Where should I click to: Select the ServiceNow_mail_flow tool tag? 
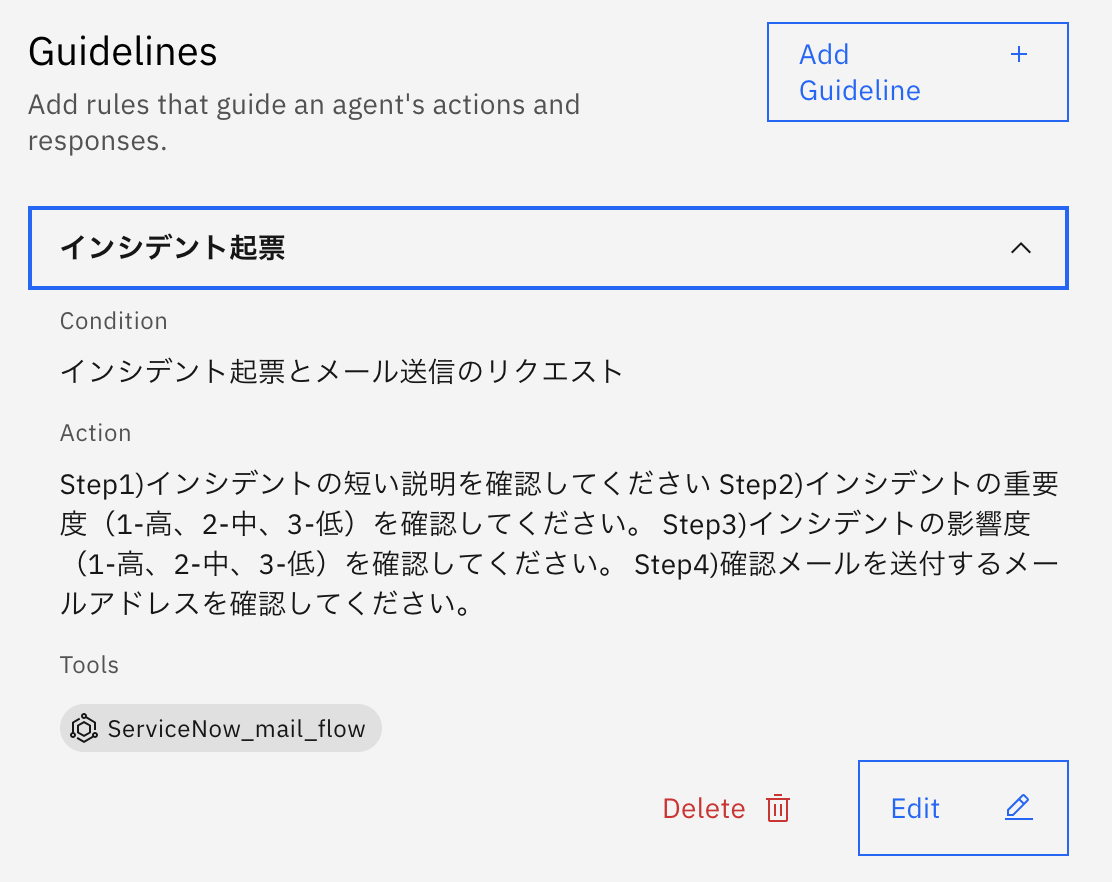(221, 729)
